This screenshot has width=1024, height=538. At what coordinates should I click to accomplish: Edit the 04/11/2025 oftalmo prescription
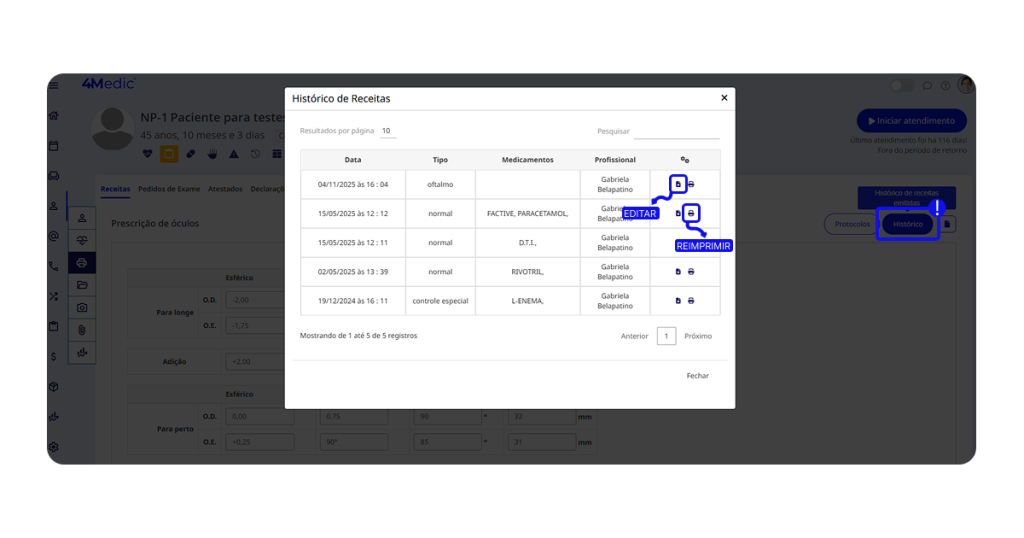coord(678,184)
